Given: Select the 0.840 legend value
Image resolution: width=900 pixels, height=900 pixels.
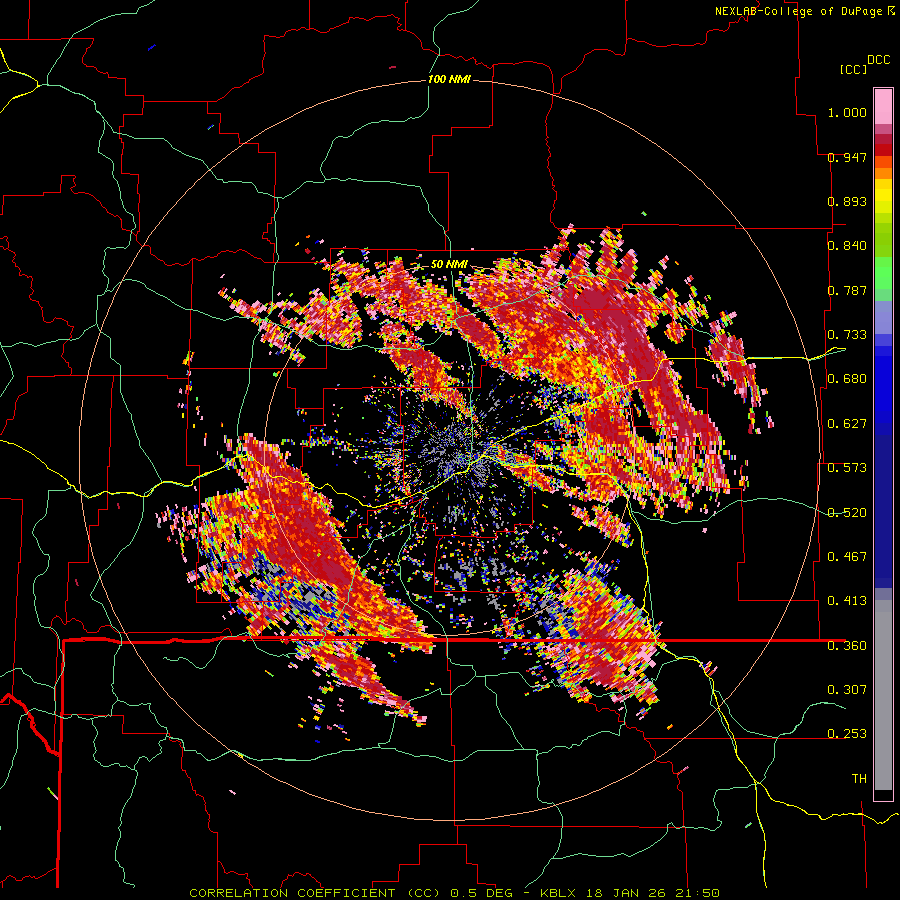Looking at the screenshot, I should [x=847, y=245].
